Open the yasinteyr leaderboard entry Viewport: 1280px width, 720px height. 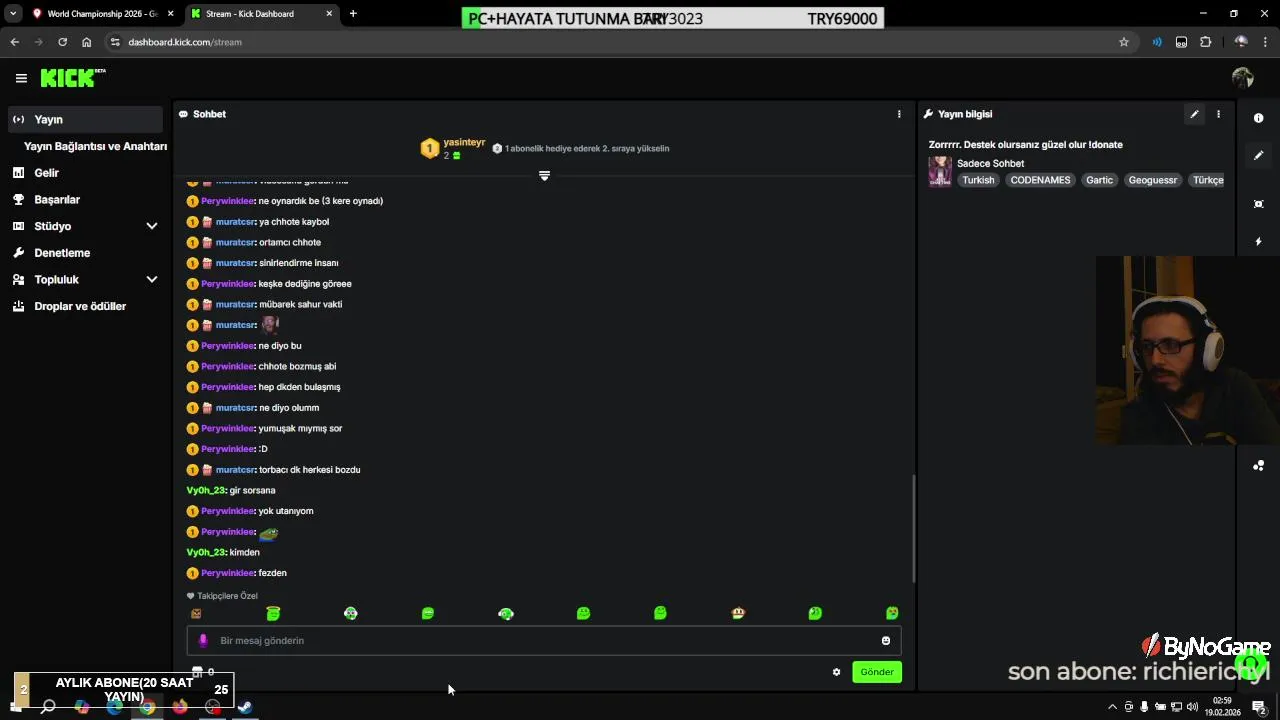click(453, 149)
